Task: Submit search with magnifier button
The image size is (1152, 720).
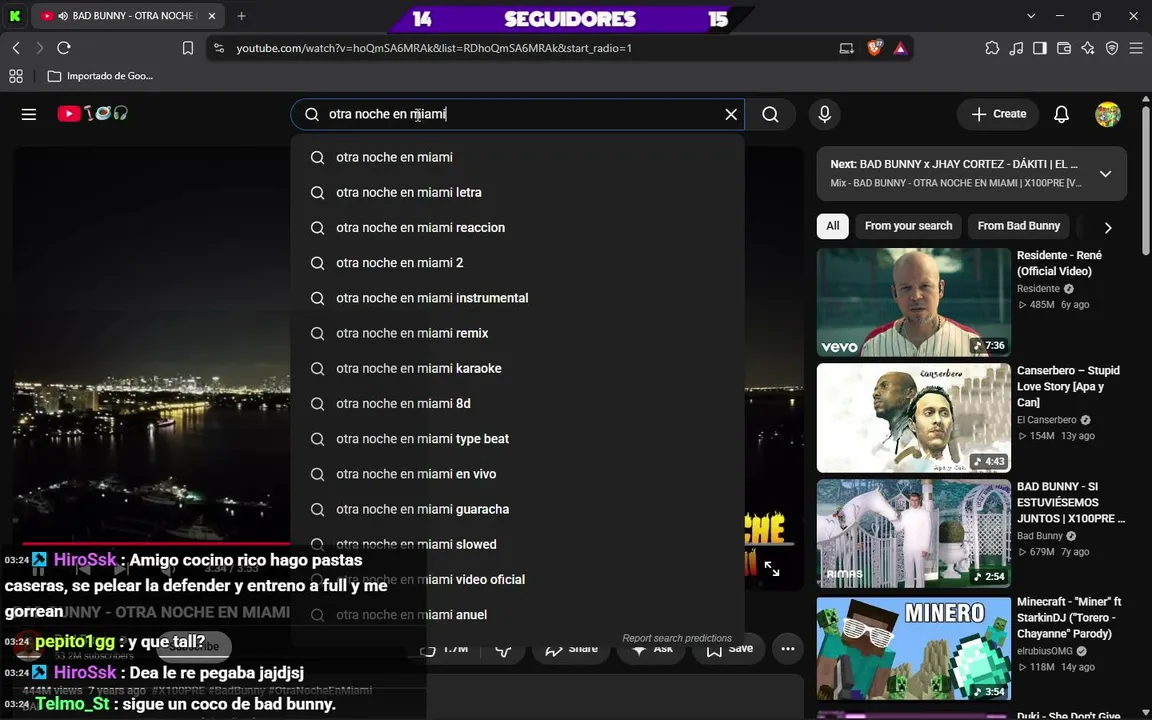Action: (x=770, y=115)
